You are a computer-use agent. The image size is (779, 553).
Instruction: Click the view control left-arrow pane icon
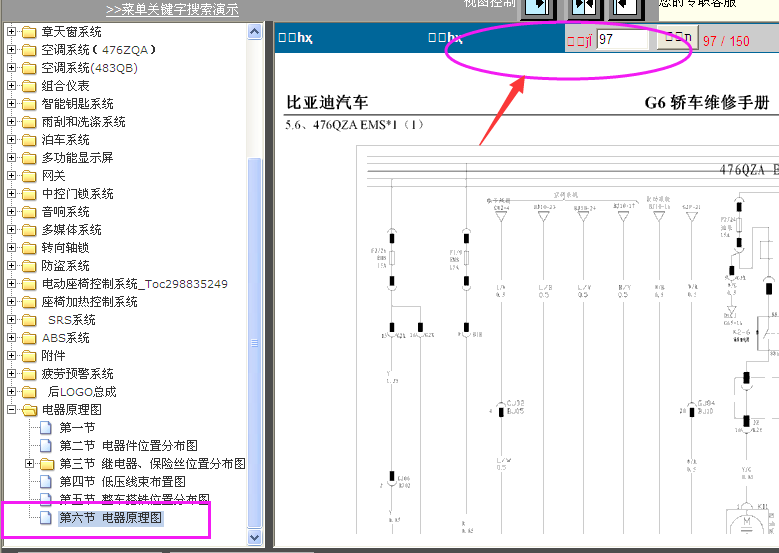point(626,7)
